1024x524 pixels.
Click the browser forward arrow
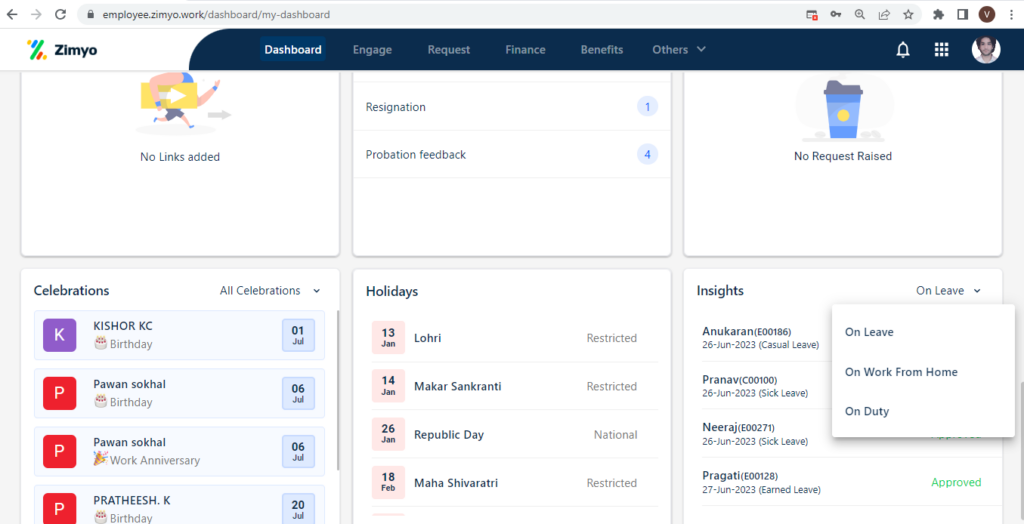coord(37,14)
